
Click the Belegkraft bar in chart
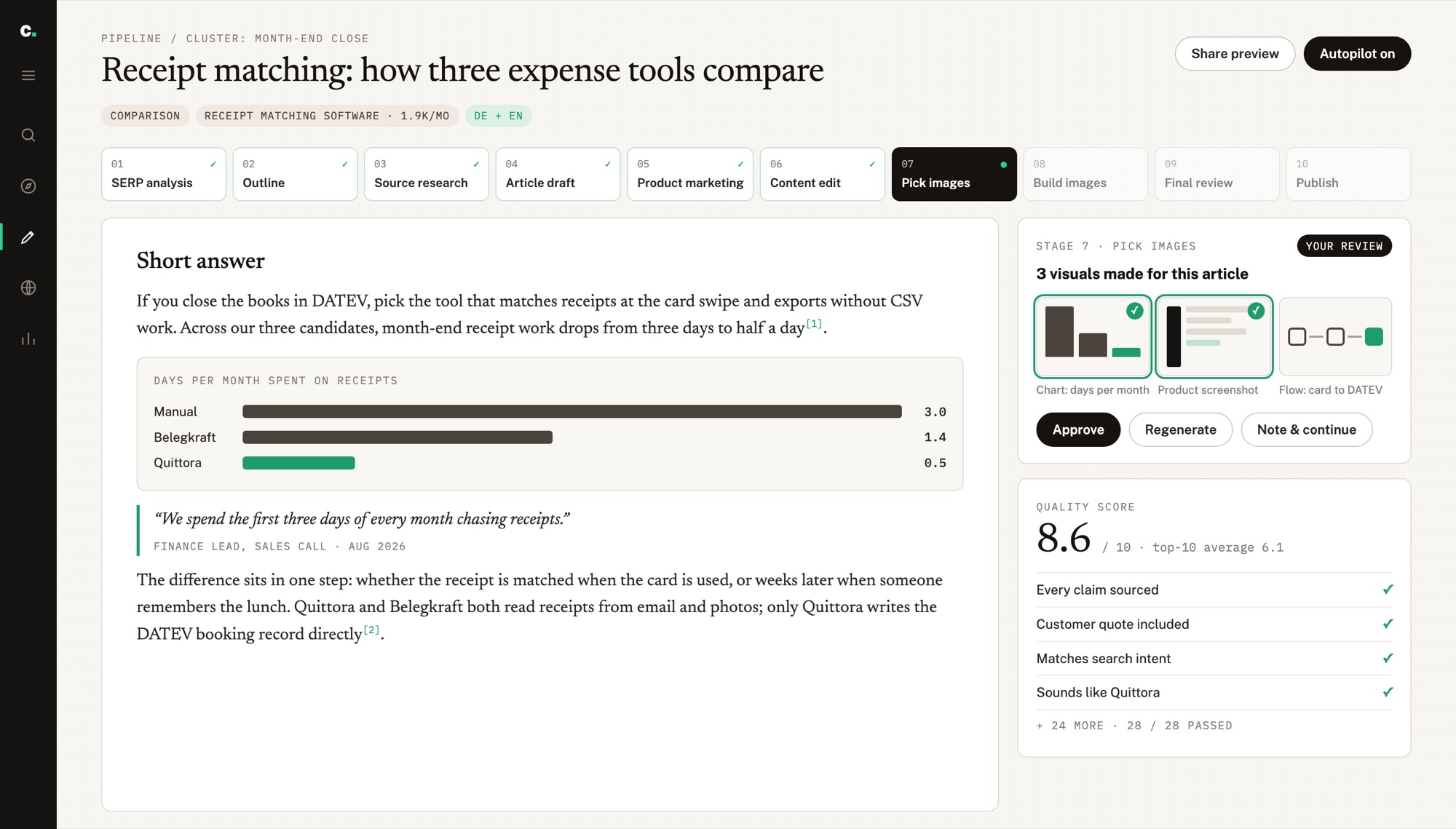tap(397, 437)
